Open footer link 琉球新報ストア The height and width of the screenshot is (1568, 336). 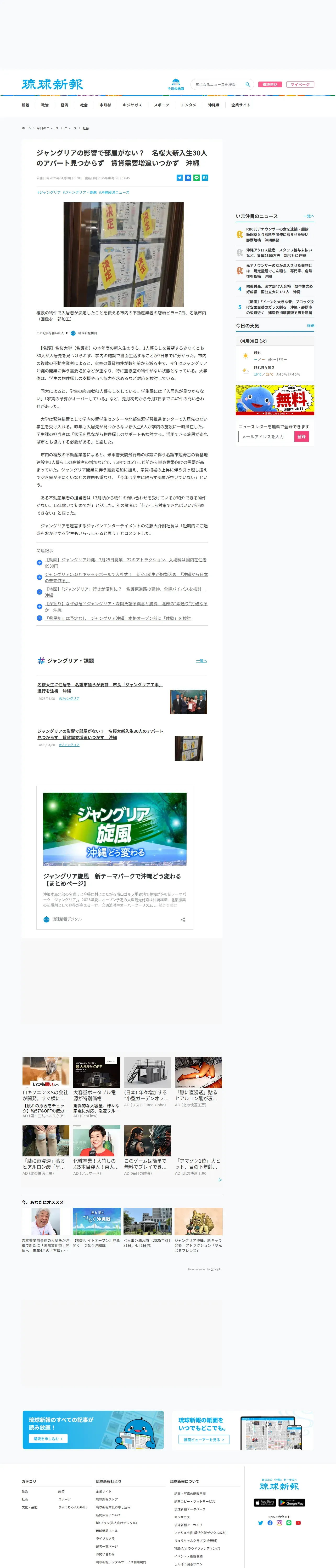[107, 1499]
